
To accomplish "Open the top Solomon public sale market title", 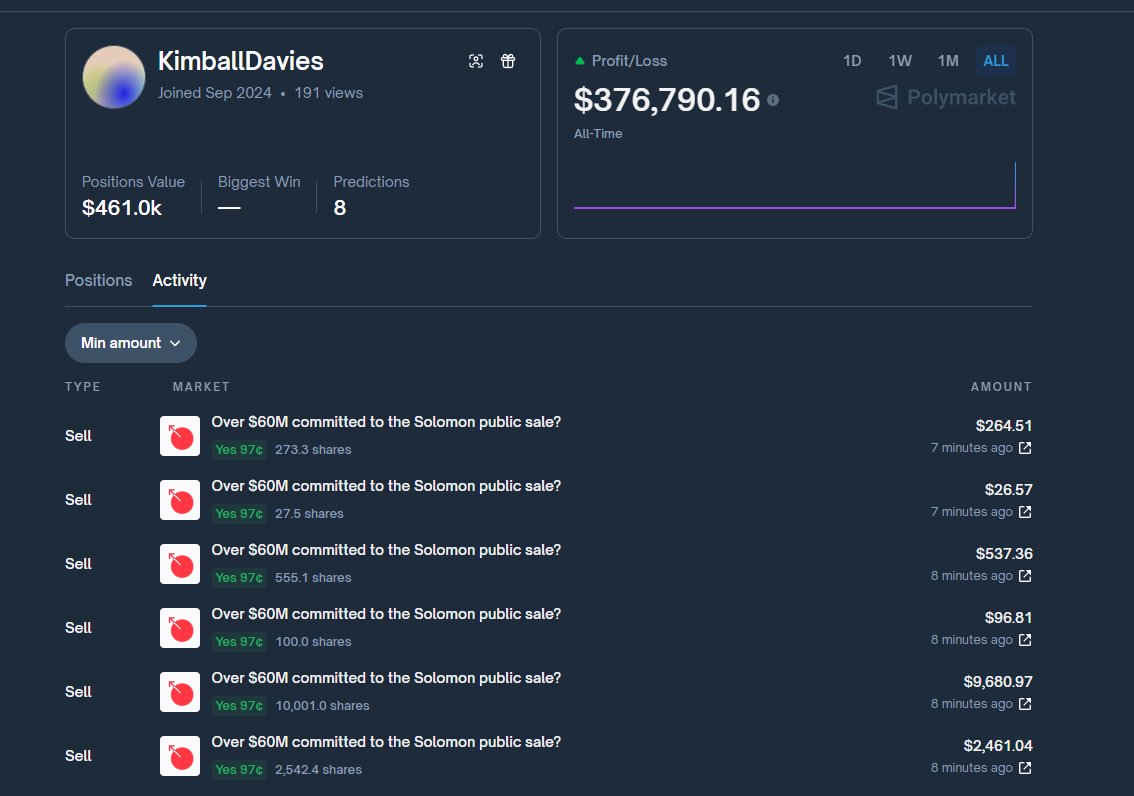I will (x=386, y=422).
